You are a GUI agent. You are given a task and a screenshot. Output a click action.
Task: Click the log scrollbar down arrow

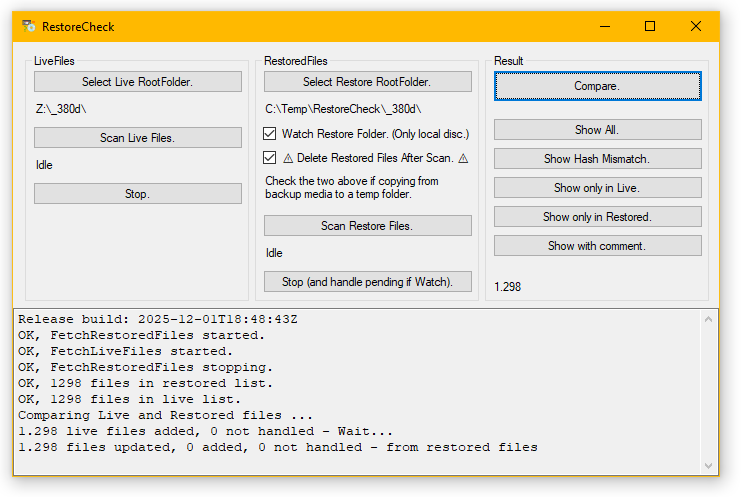tap(708, 466)
